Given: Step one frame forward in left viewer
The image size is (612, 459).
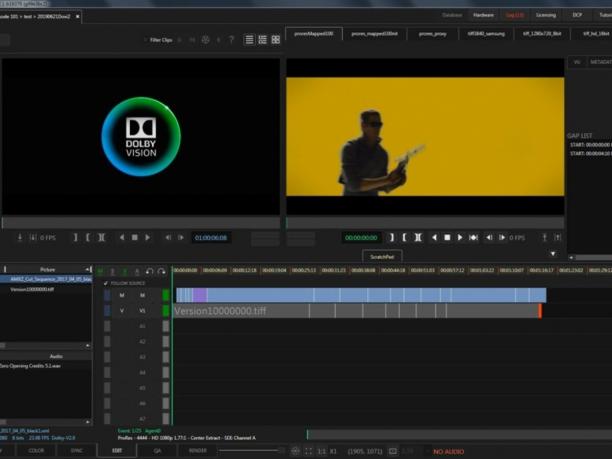Looking at the screenshot, I should tap(181, 237).
